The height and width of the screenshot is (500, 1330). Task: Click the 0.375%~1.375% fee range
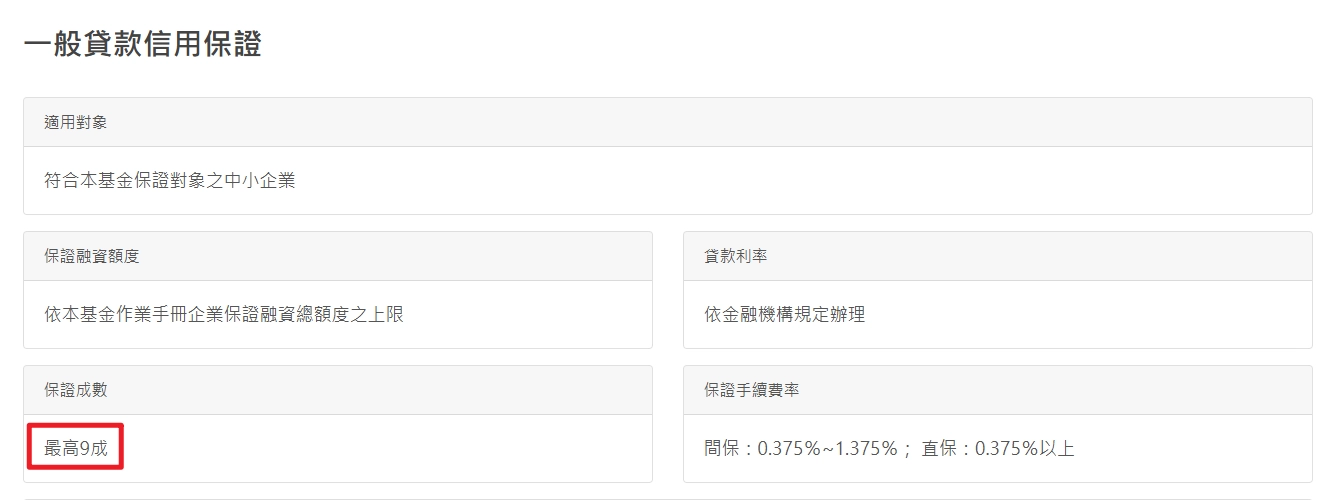click(x=827, y=449)
